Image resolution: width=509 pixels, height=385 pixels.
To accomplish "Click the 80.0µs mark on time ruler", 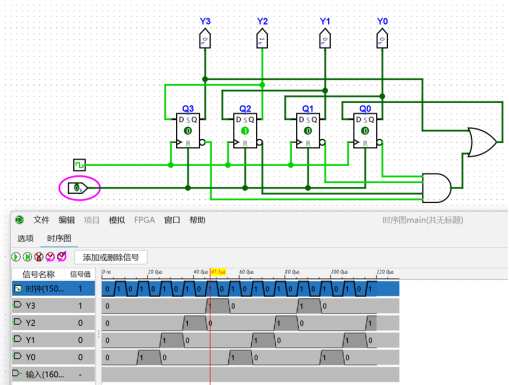I will click(x=292, y=272).
